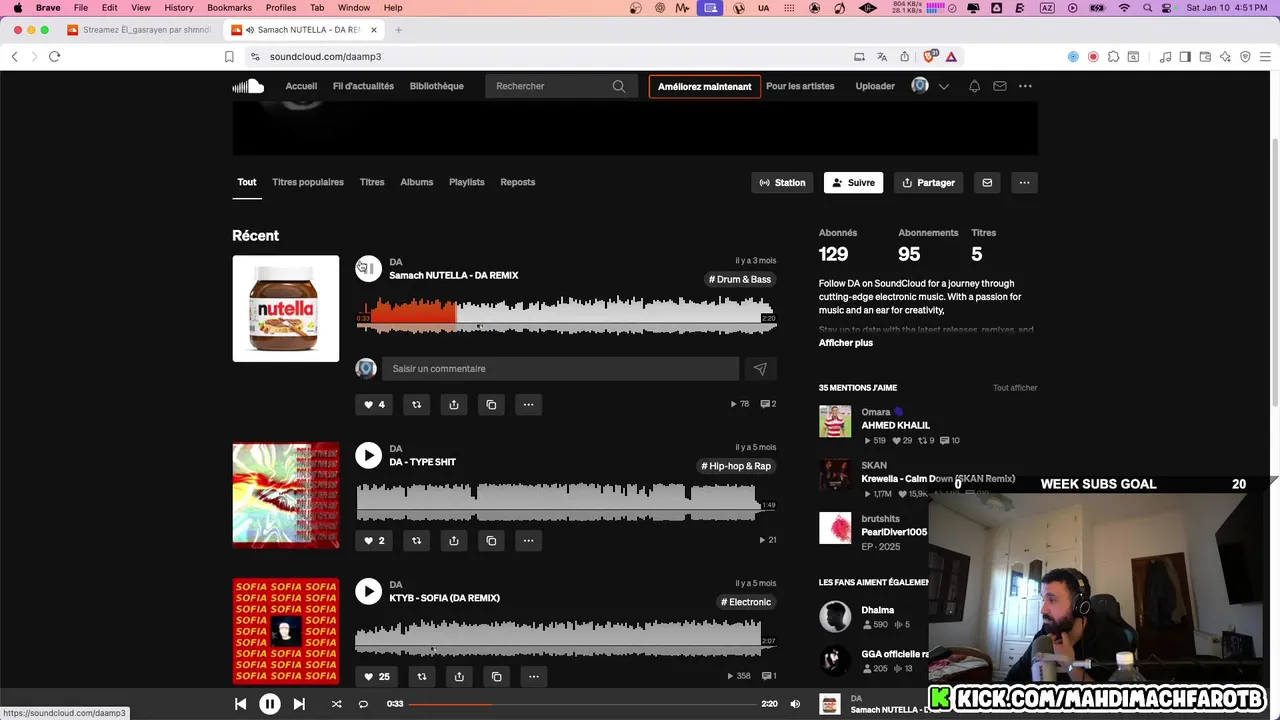Switch to the Titres tab
1280x720 pixels.
[x=372, y=182]
